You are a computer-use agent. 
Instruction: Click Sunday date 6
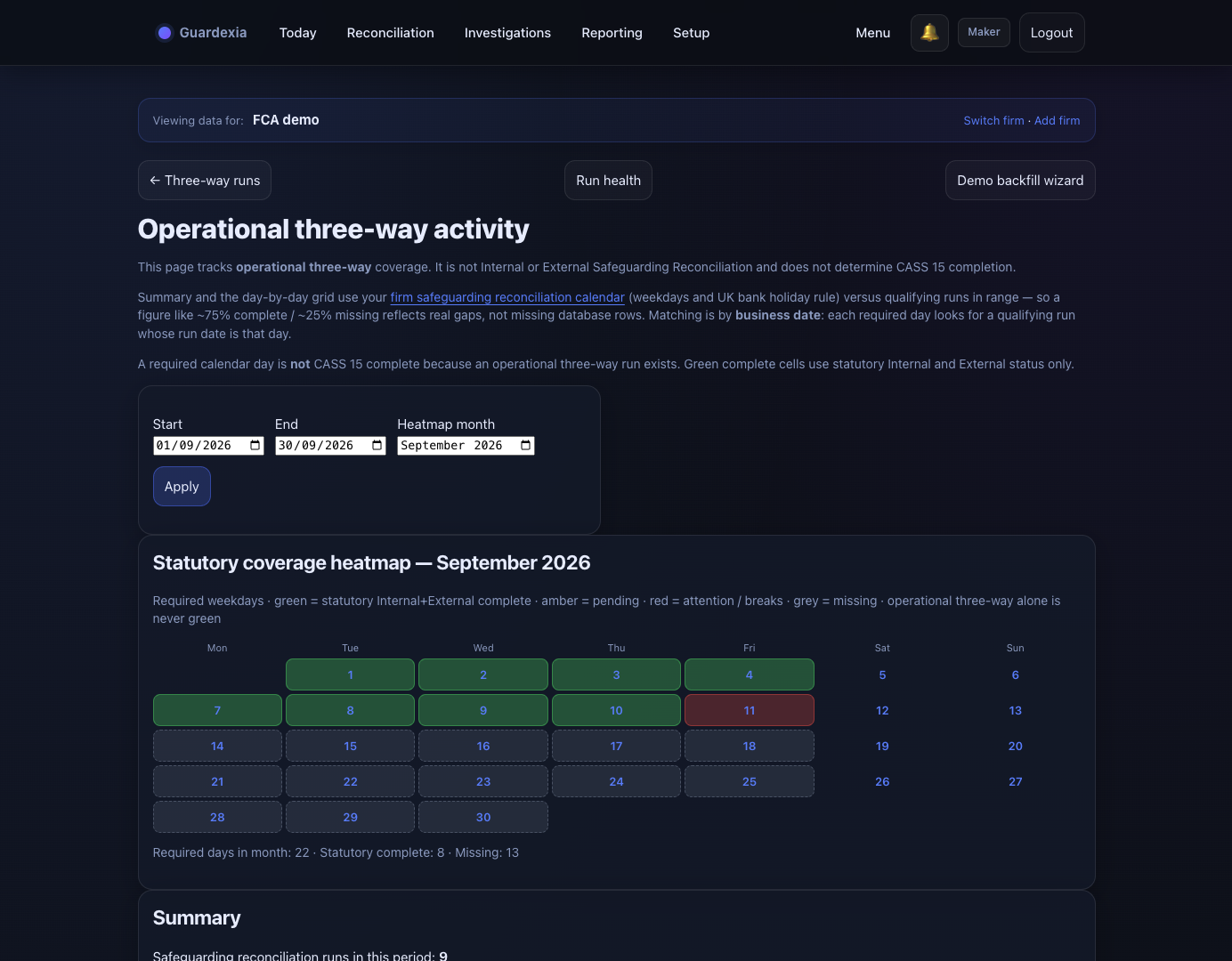point(1015,674)
